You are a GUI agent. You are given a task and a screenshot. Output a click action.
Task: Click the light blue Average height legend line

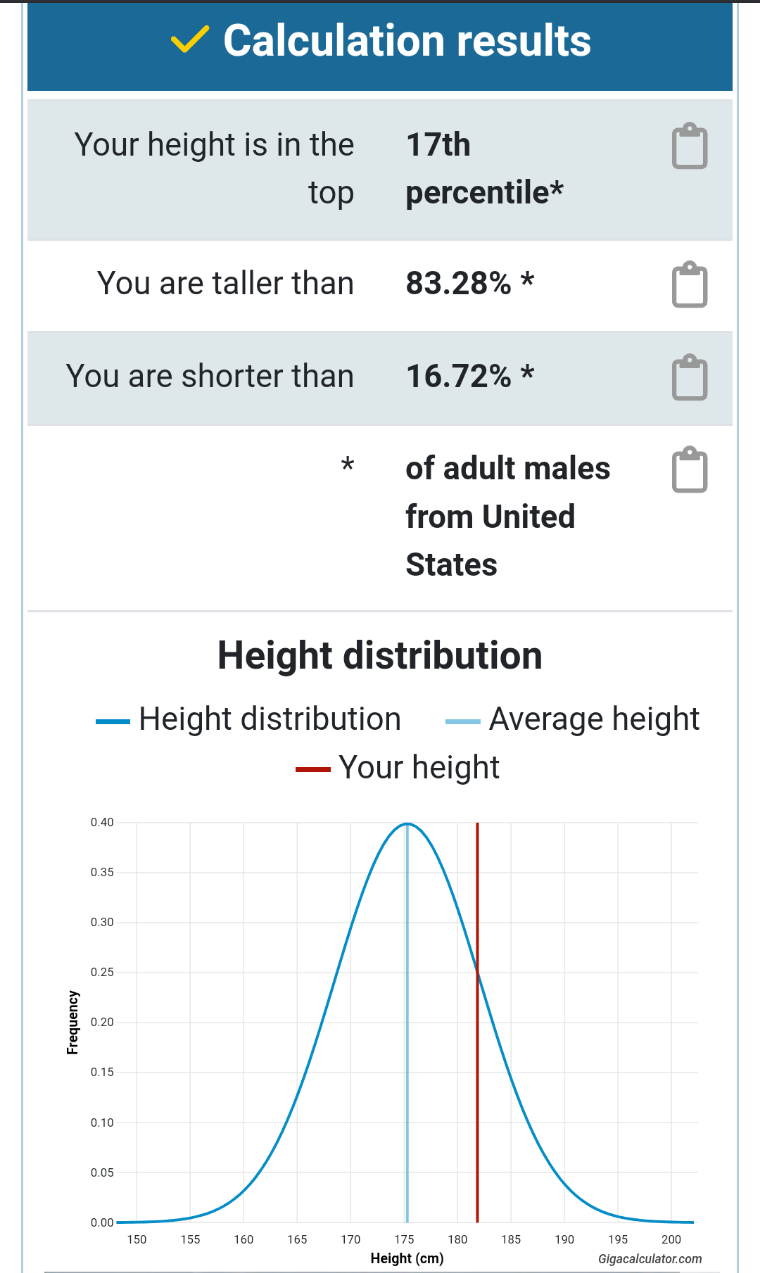coord(463,720)
